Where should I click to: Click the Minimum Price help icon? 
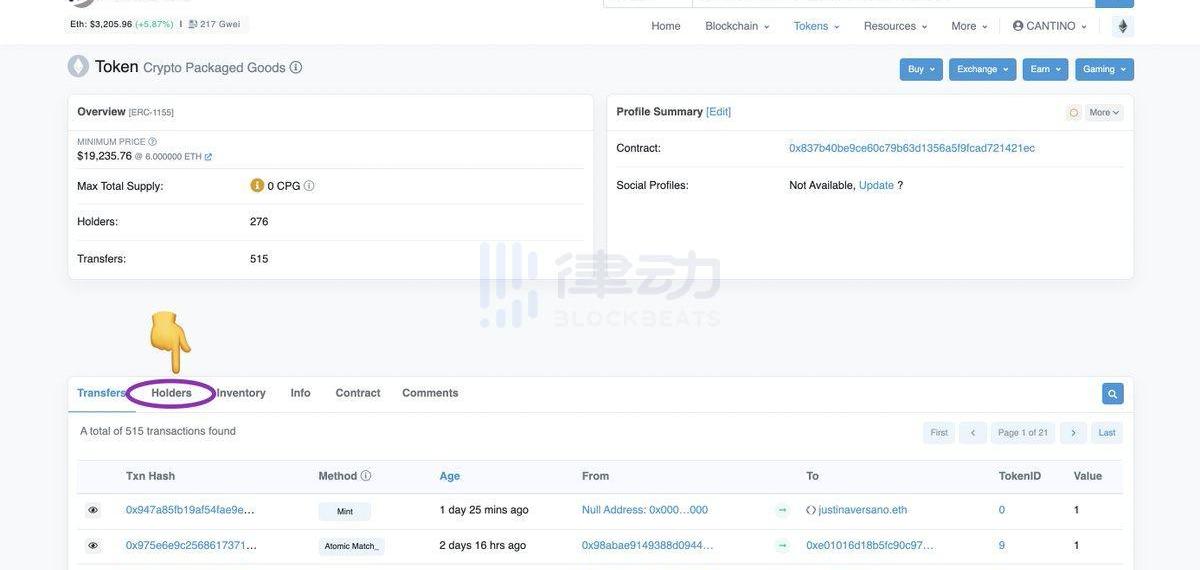[152, 142]
